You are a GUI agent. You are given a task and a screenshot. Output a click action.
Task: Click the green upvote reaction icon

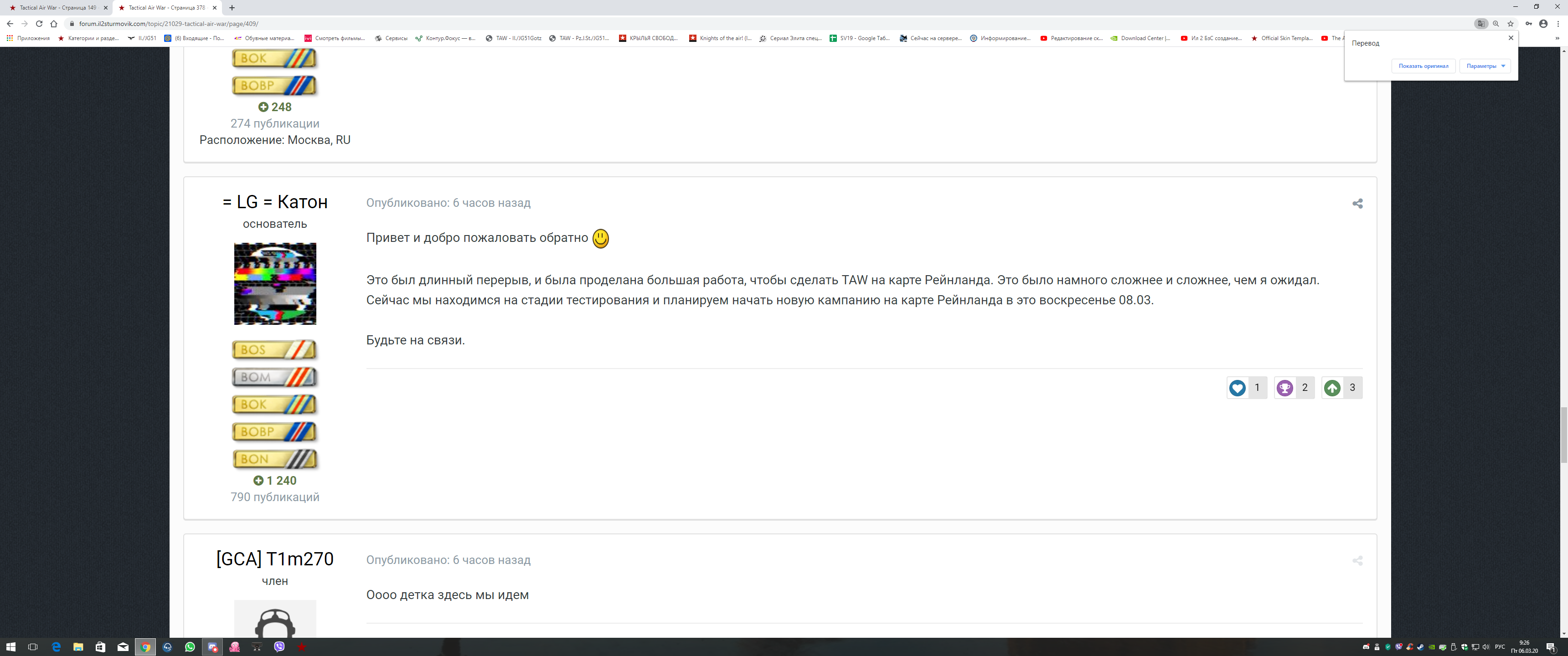(x=1332, y=388)
